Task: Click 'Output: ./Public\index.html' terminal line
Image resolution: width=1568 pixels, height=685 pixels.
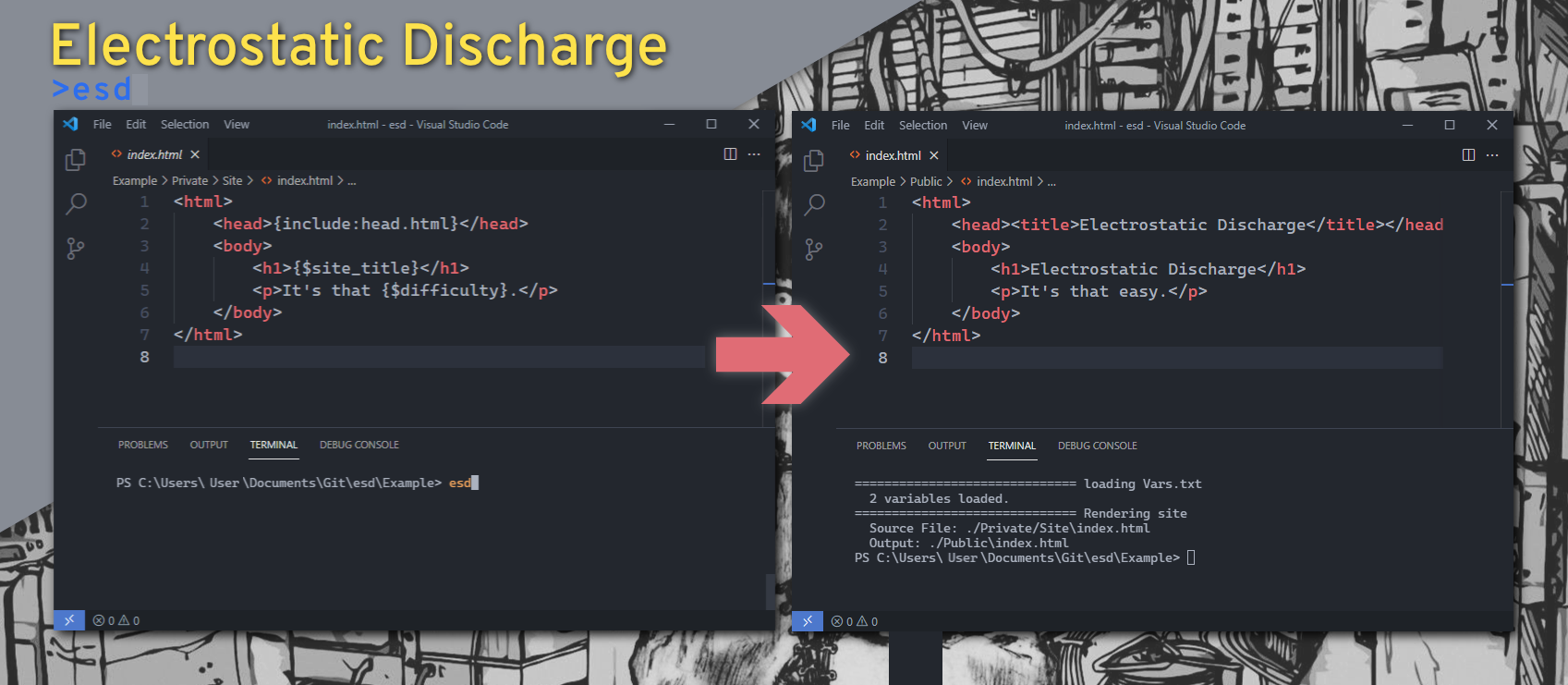Action: click(968, 543)
